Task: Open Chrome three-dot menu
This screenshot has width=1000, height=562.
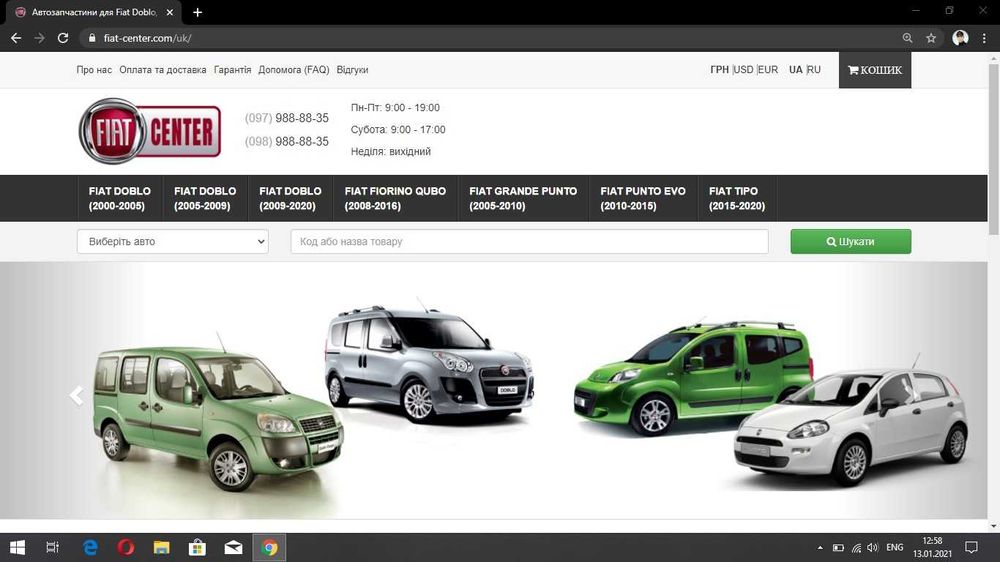Action: click(x=985, y=38)
